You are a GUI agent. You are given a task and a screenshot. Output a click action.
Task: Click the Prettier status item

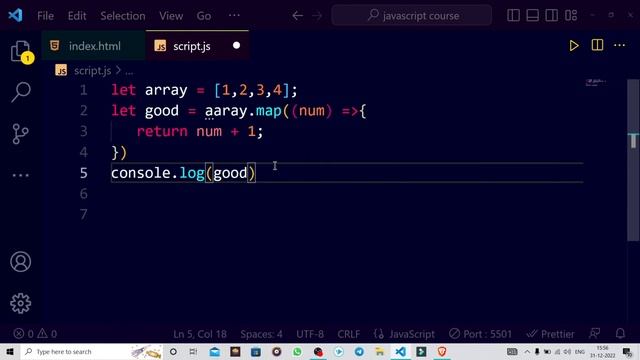pyautogui.click(x=550, y=334)
